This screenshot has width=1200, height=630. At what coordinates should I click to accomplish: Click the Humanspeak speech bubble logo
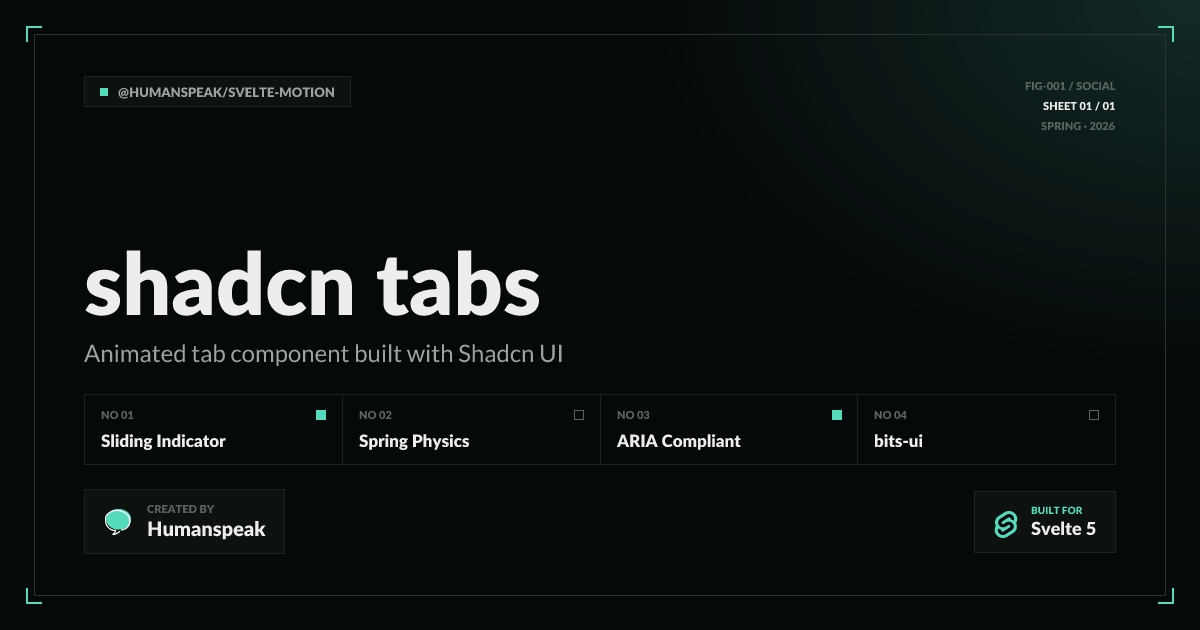pyautogui.click(x=118, y=522)
